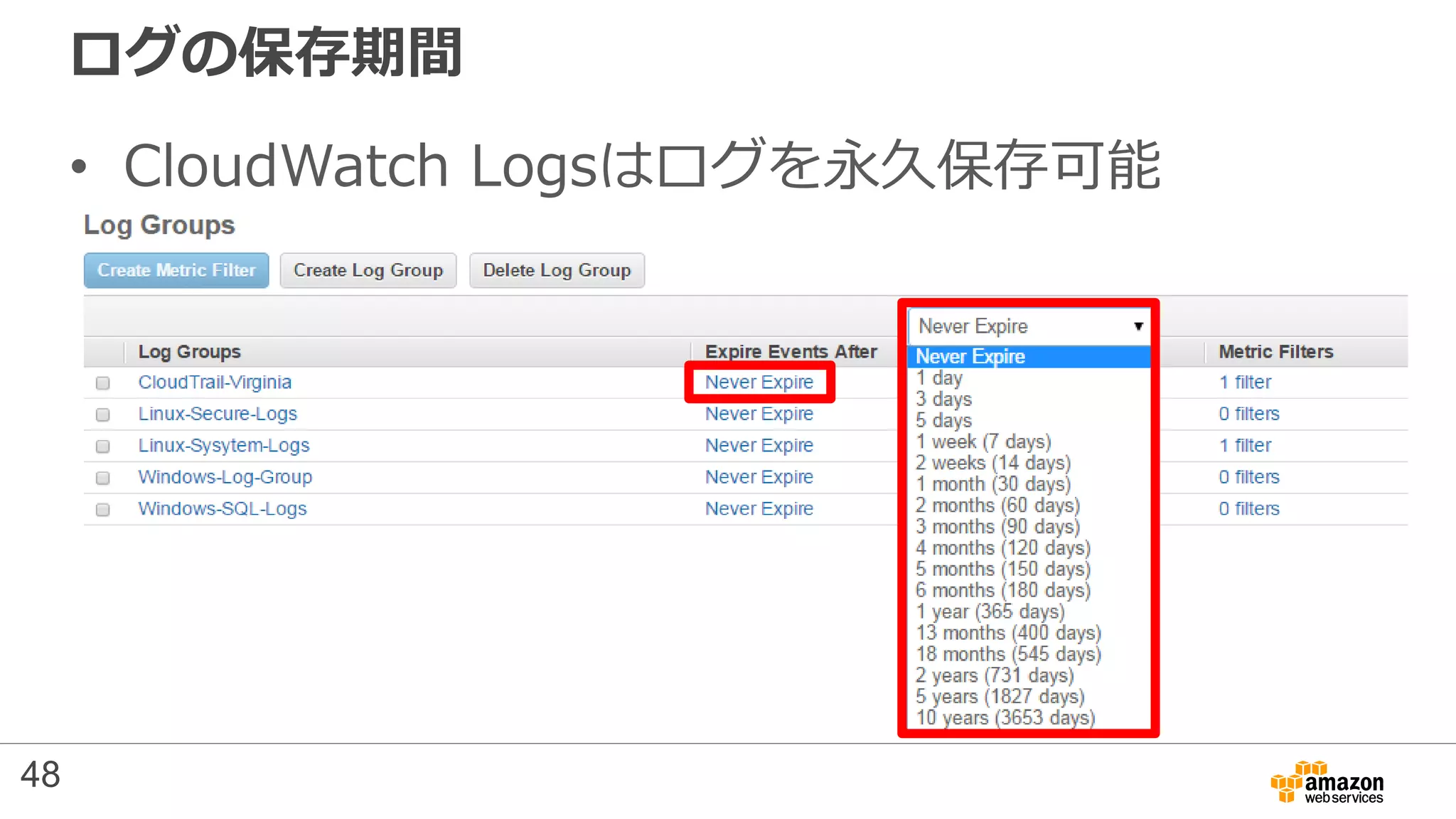Click the Log Groups column header
This screenshot has width=1456, height=819.
click(x=190, y=352)
